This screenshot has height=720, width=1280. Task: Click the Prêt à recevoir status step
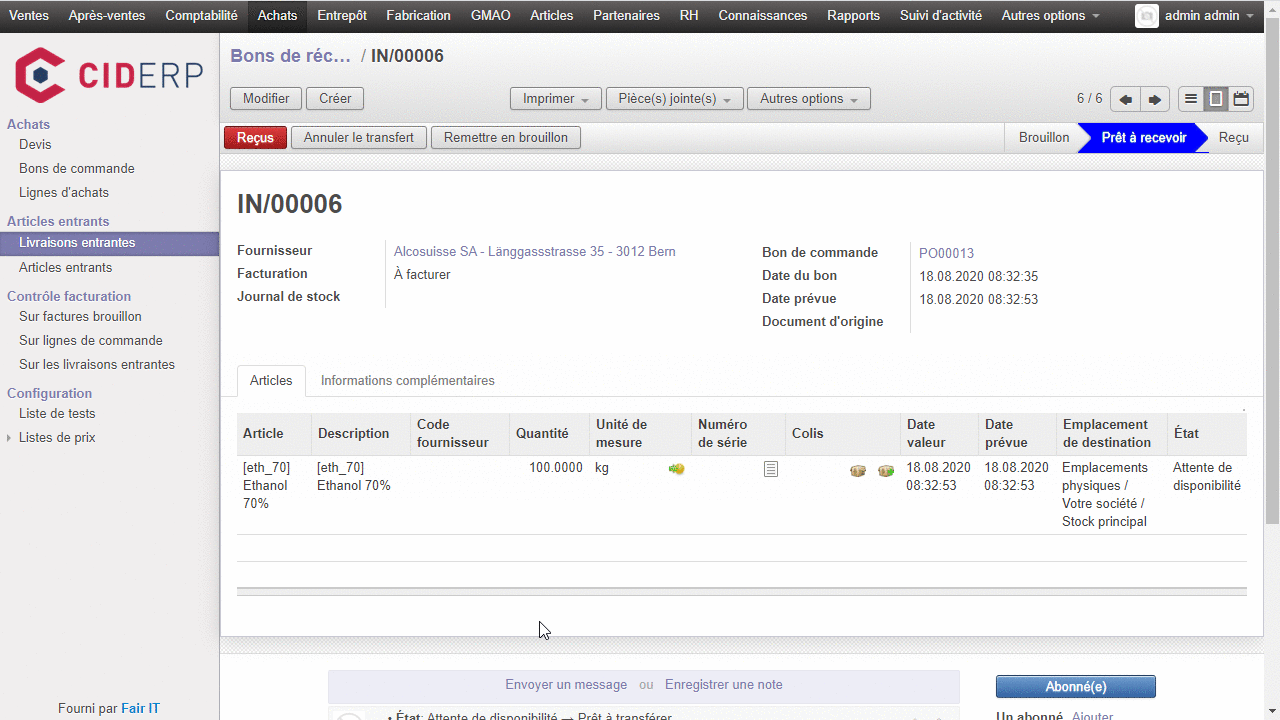click(x=1143, y=138)
